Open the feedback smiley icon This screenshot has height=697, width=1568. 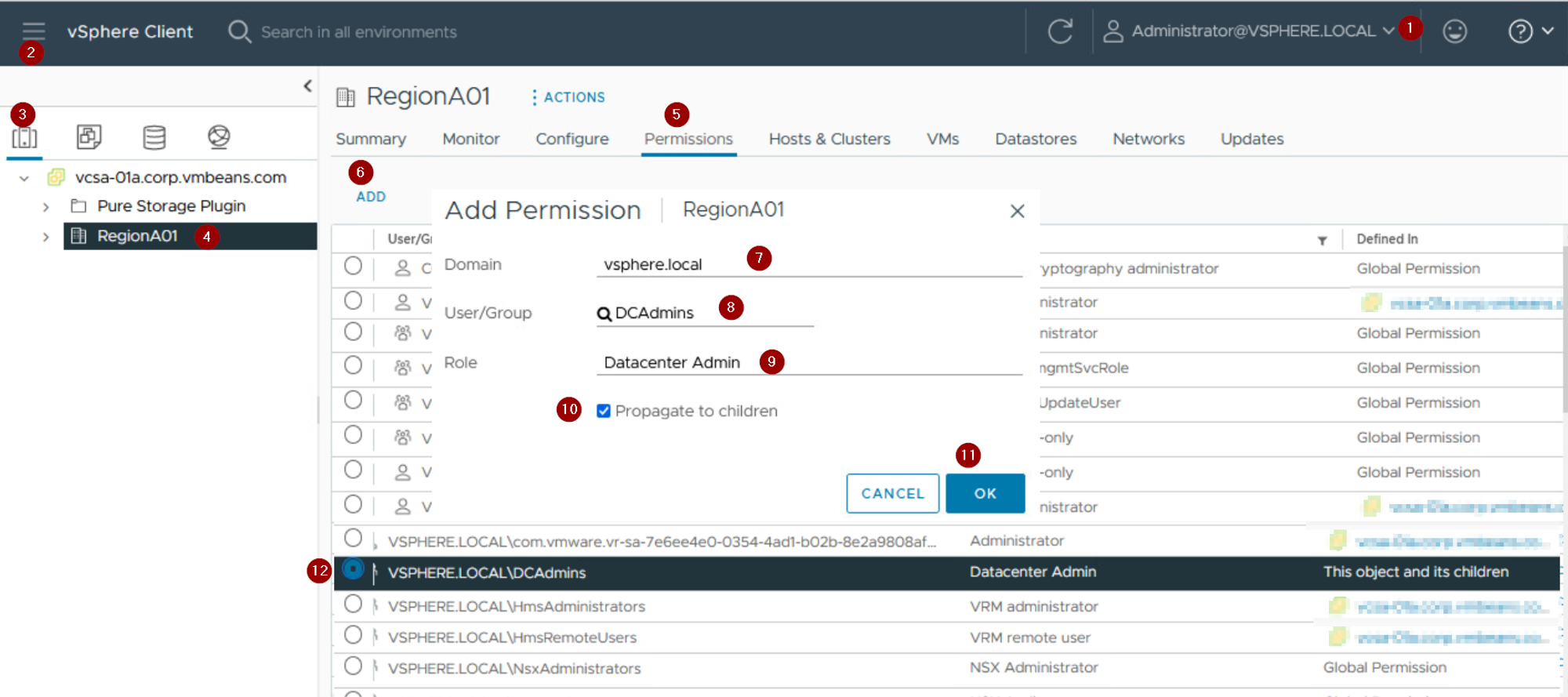click(1454, 31)
